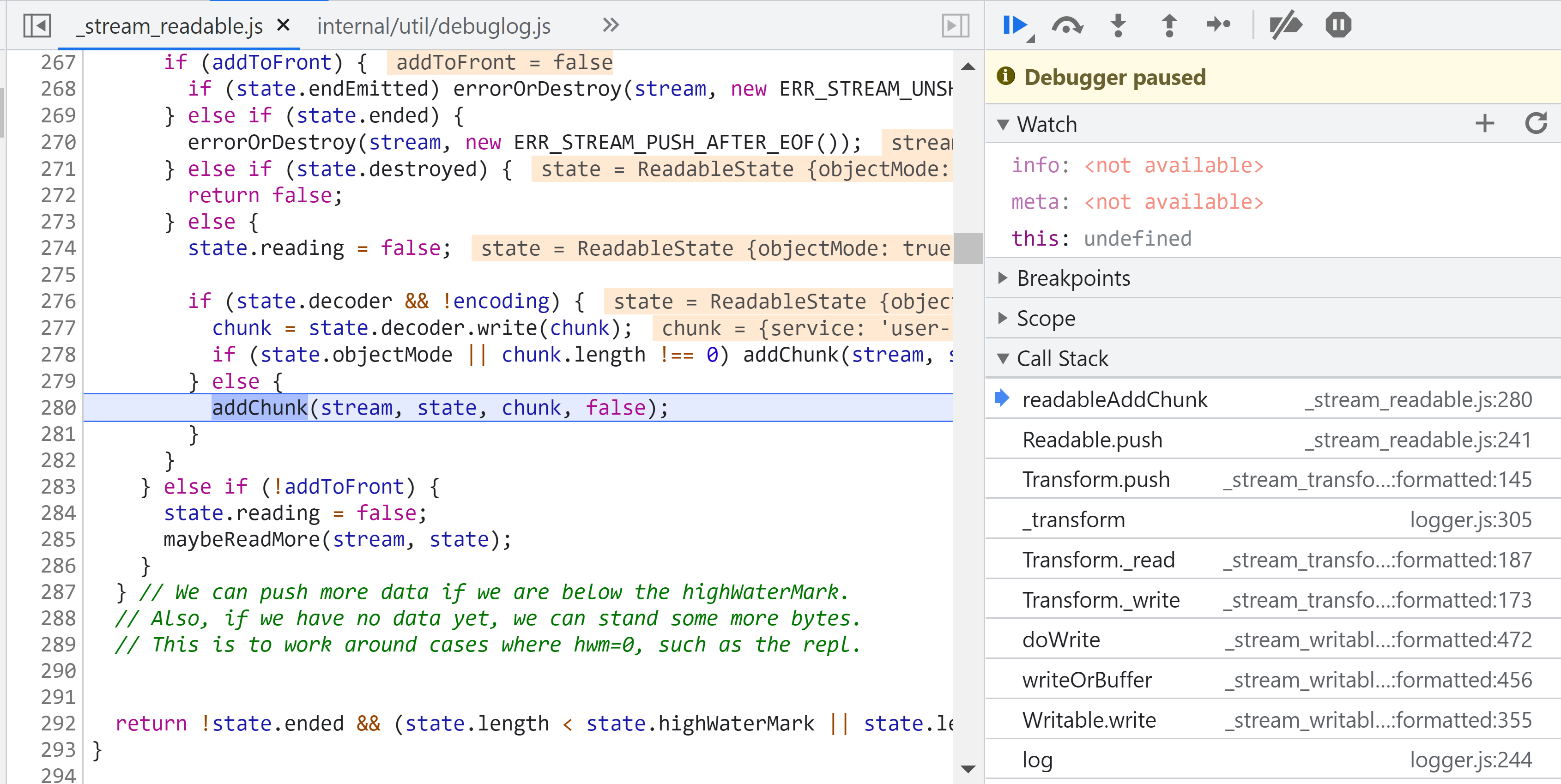Collapse the Watch section
Screen dimensions: 1561x784
click(x=1003, y=125)
